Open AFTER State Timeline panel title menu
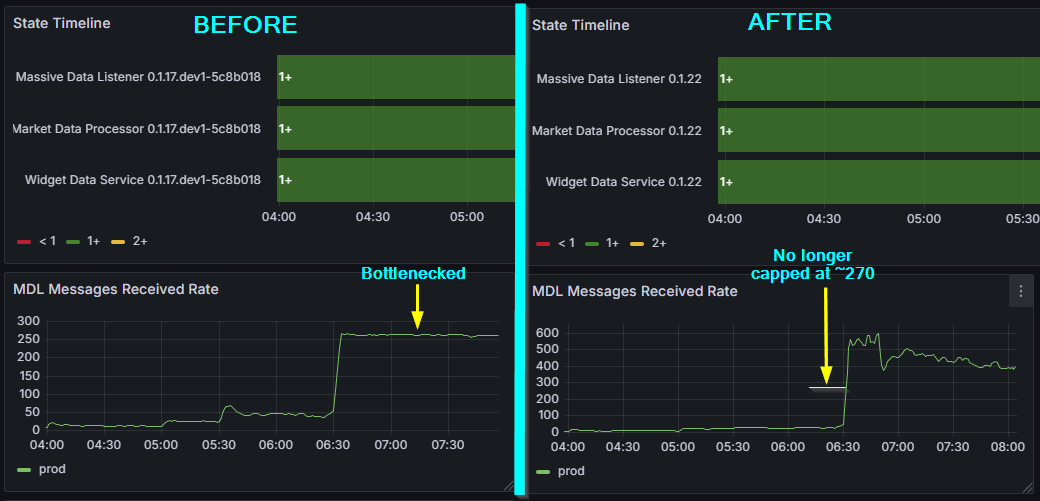Viewport: 1040px width, 501px height. coord(581,25)
